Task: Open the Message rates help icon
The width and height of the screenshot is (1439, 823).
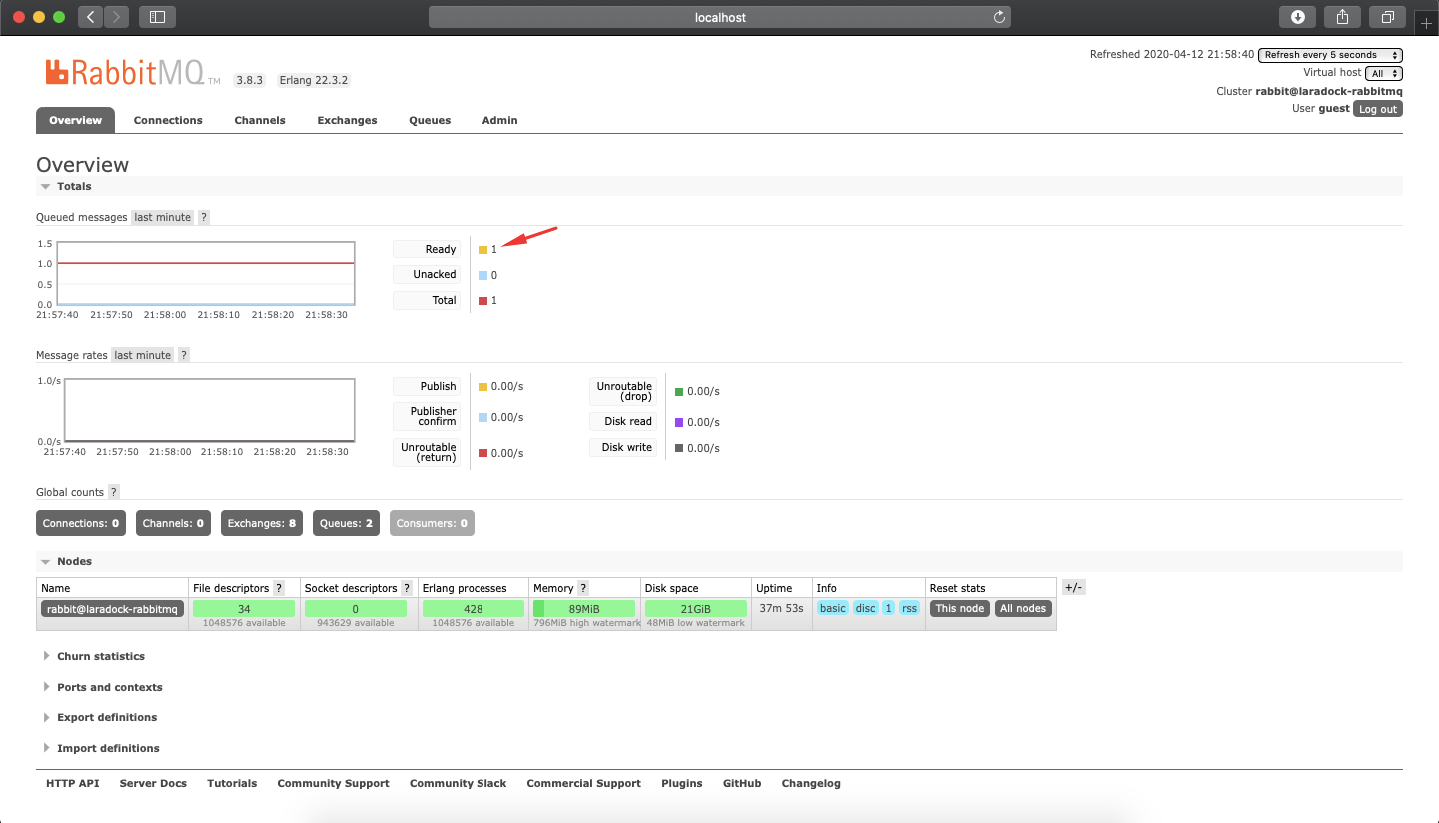Action: tap(184, 354)
